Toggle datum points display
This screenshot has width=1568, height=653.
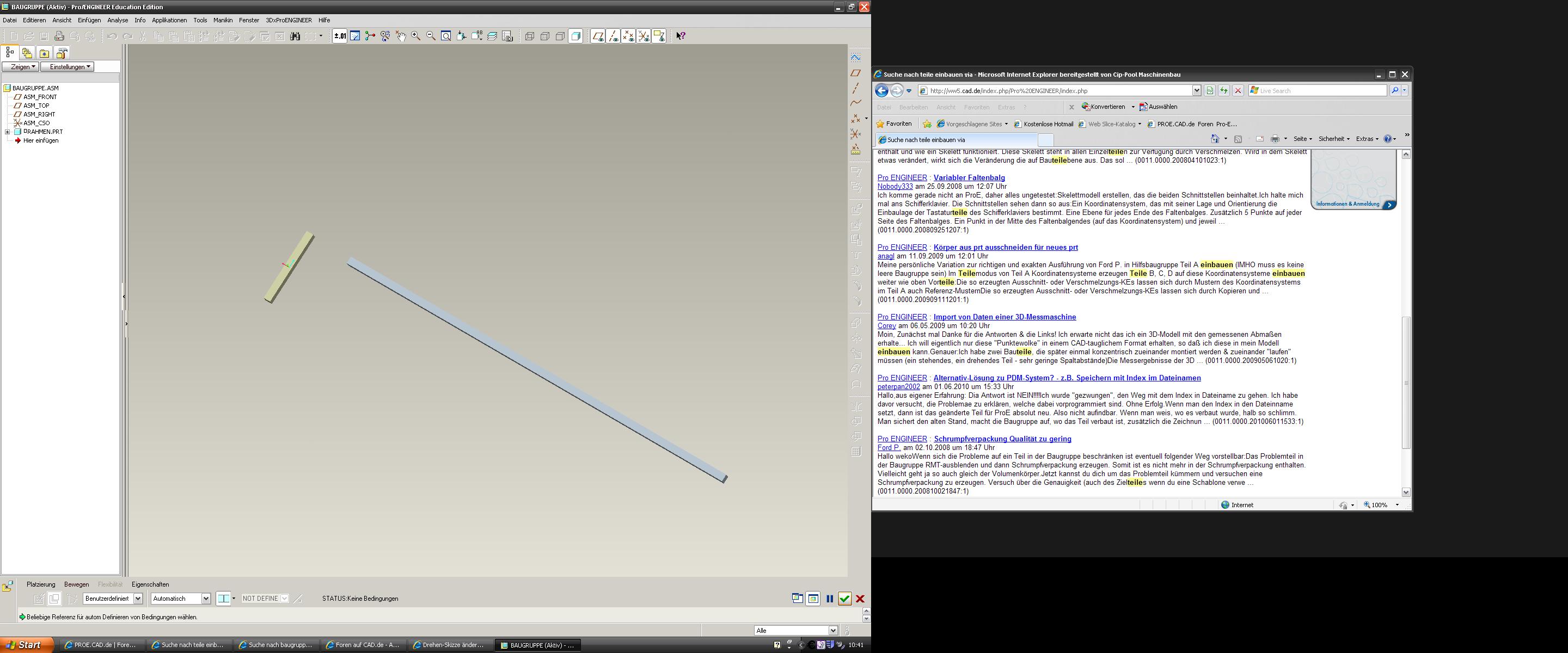628,36
